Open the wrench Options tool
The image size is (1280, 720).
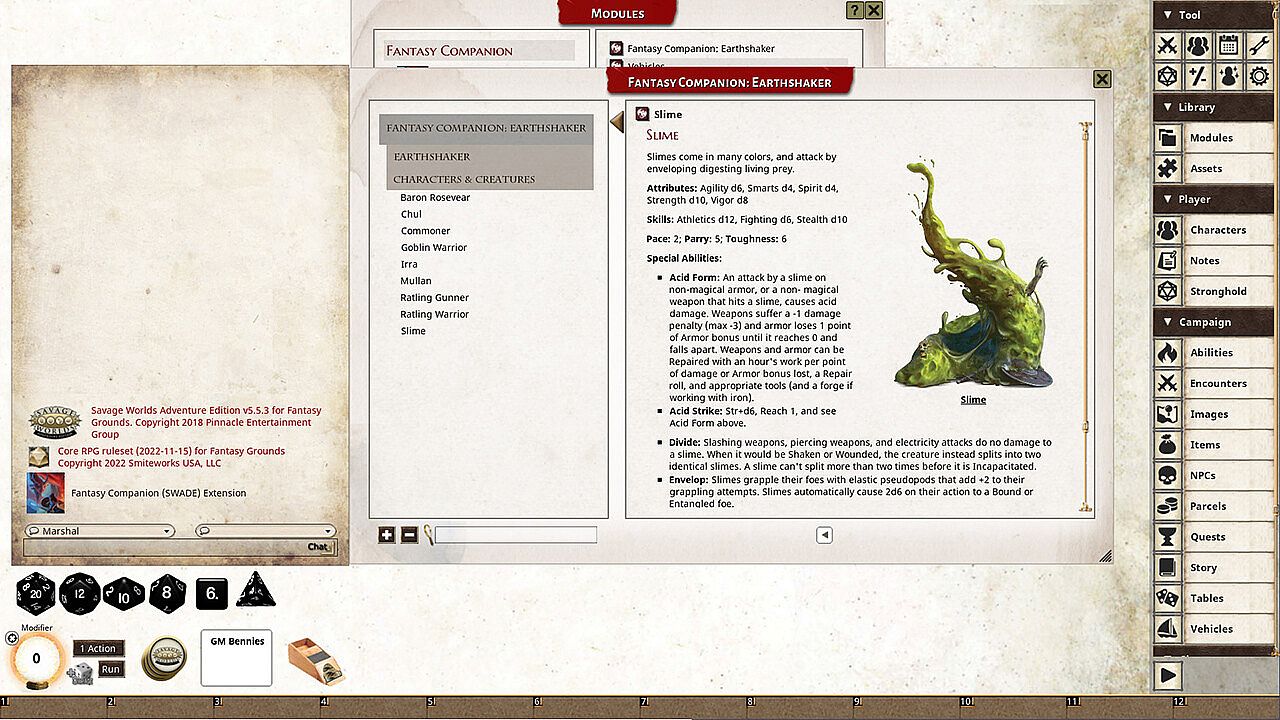tap(1260, 45)
